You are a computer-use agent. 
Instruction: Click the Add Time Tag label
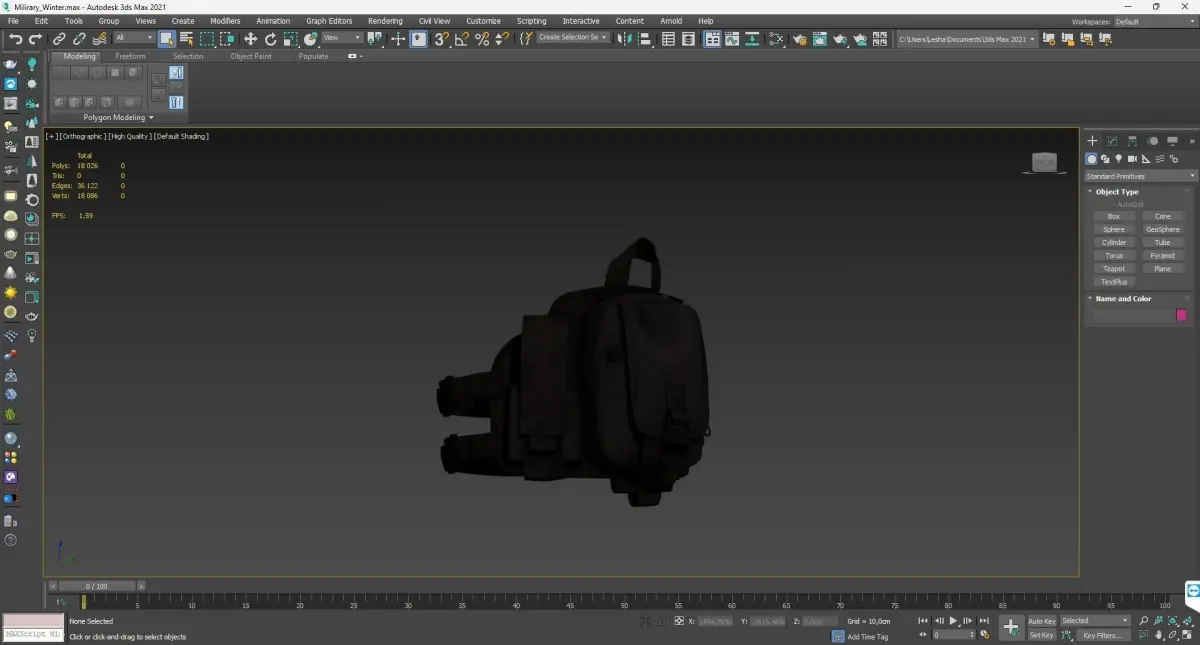(867, 637)
